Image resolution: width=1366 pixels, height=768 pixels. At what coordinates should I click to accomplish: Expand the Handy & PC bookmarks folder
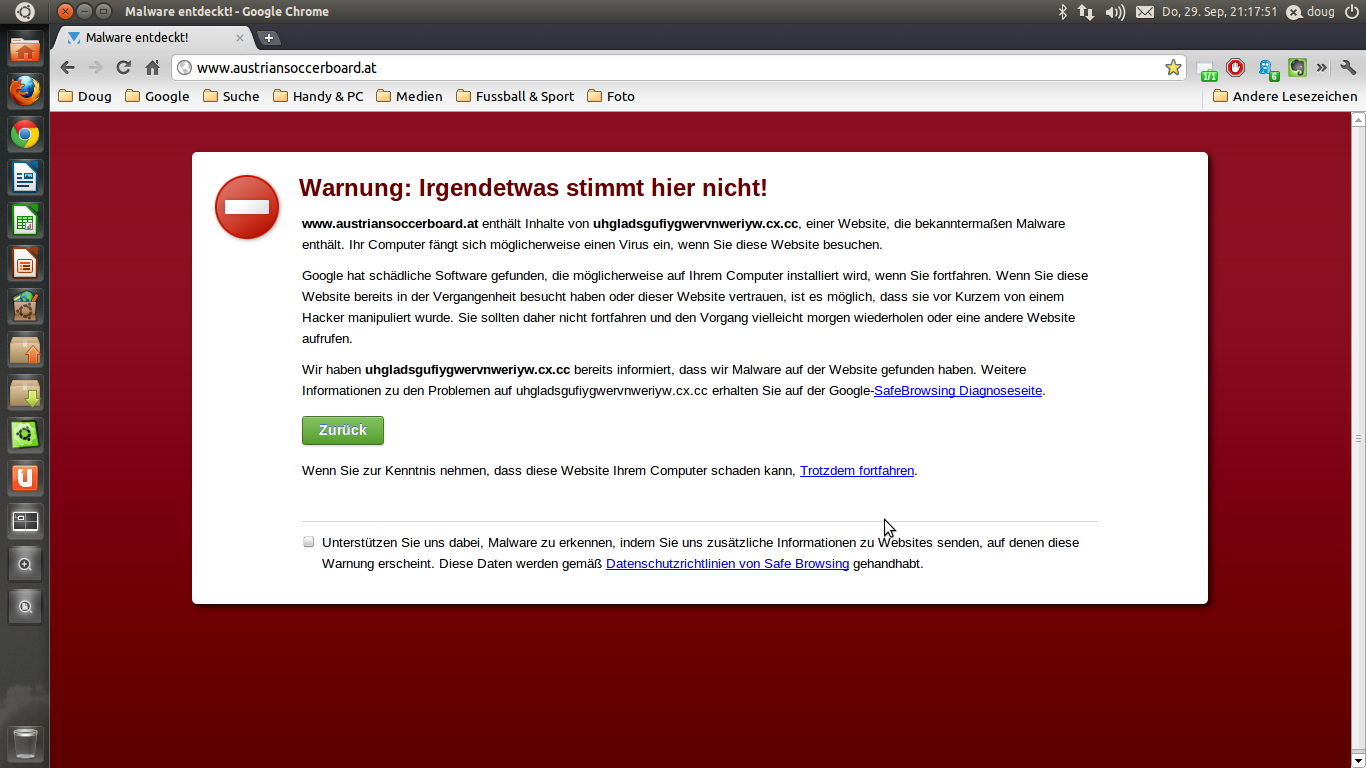(318, 96)
